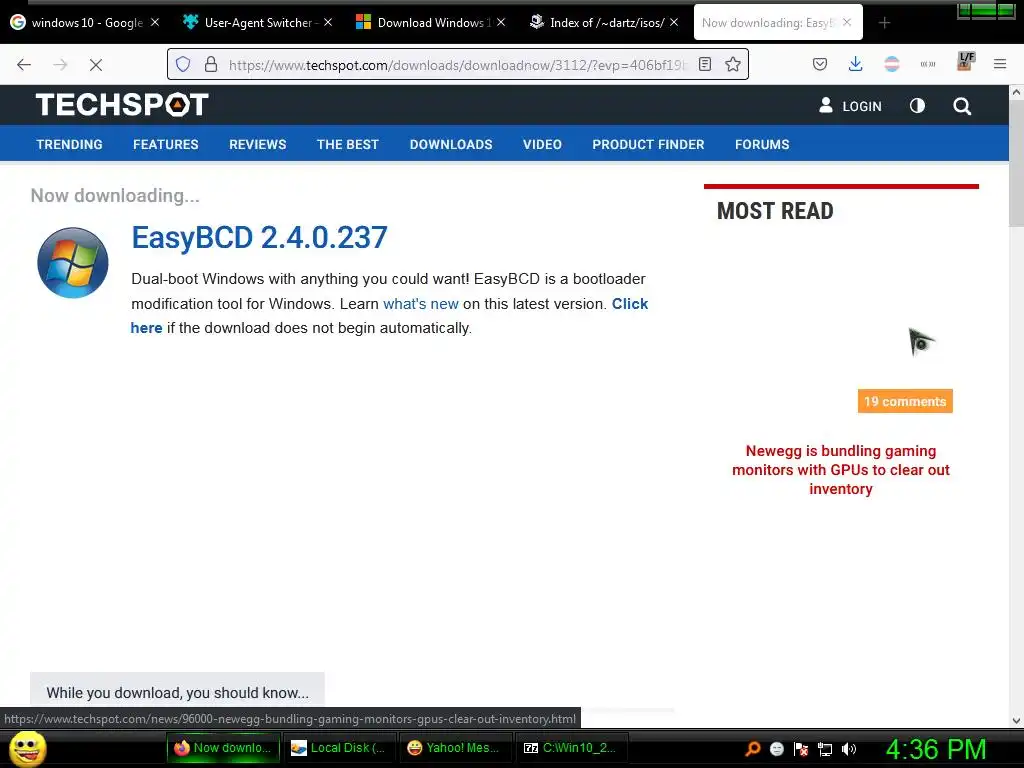Go back with the browser back arrow
The height and width of the screenshot is (768, 1024).
tap(24, 64)
